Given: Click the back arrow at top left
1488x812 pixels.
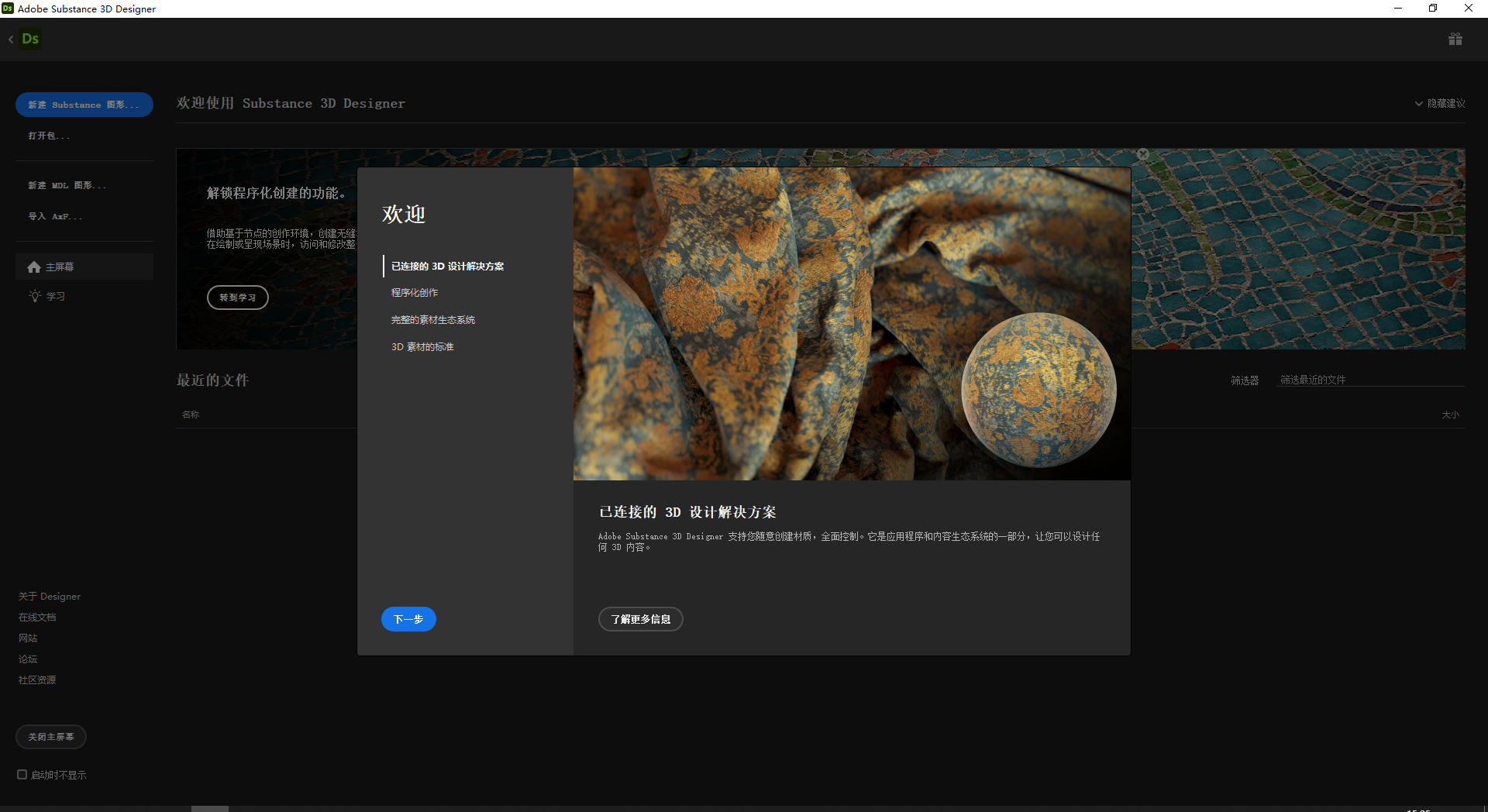Looking at the screenshot, I should [x=11, y=39].
